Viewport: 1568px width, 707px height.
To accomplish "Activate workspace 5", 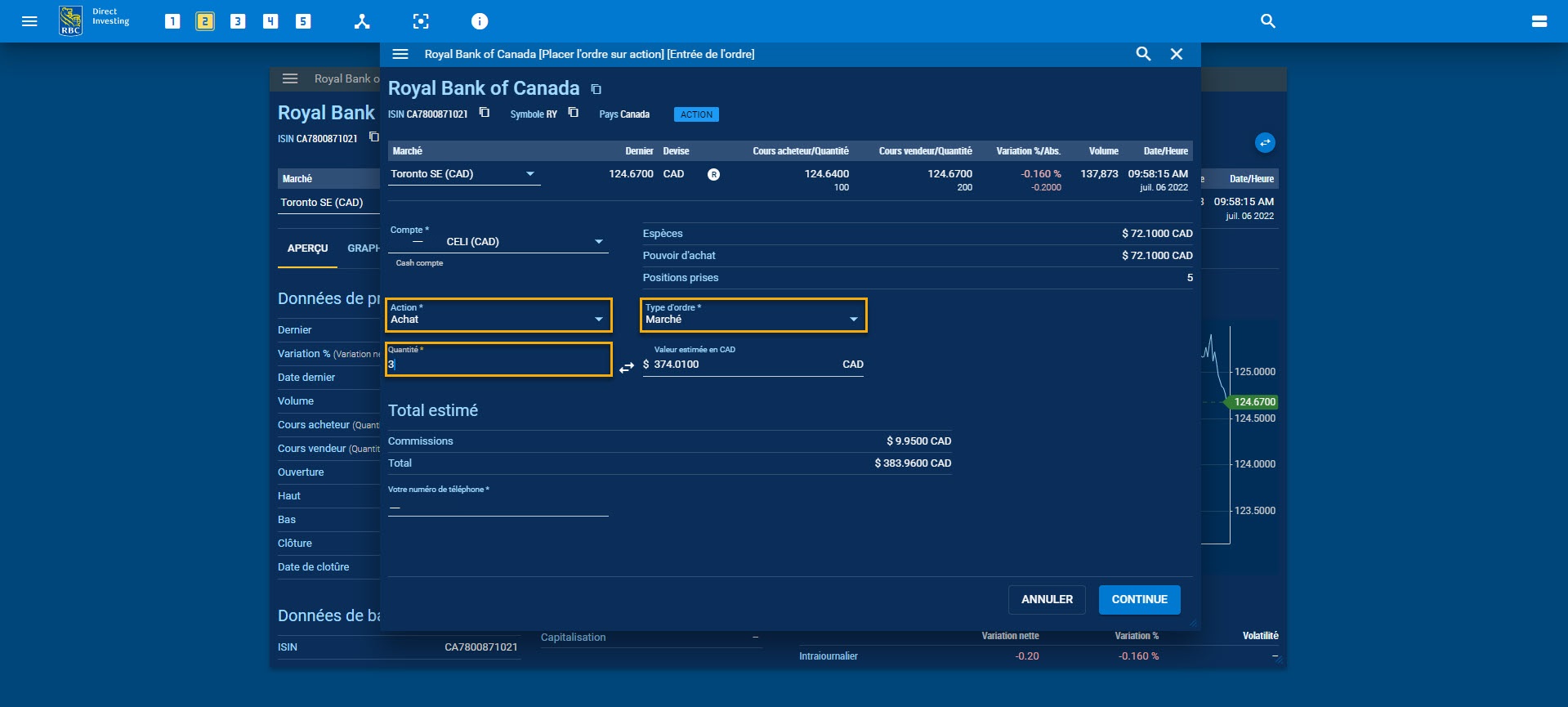I will tap(303, 21).
